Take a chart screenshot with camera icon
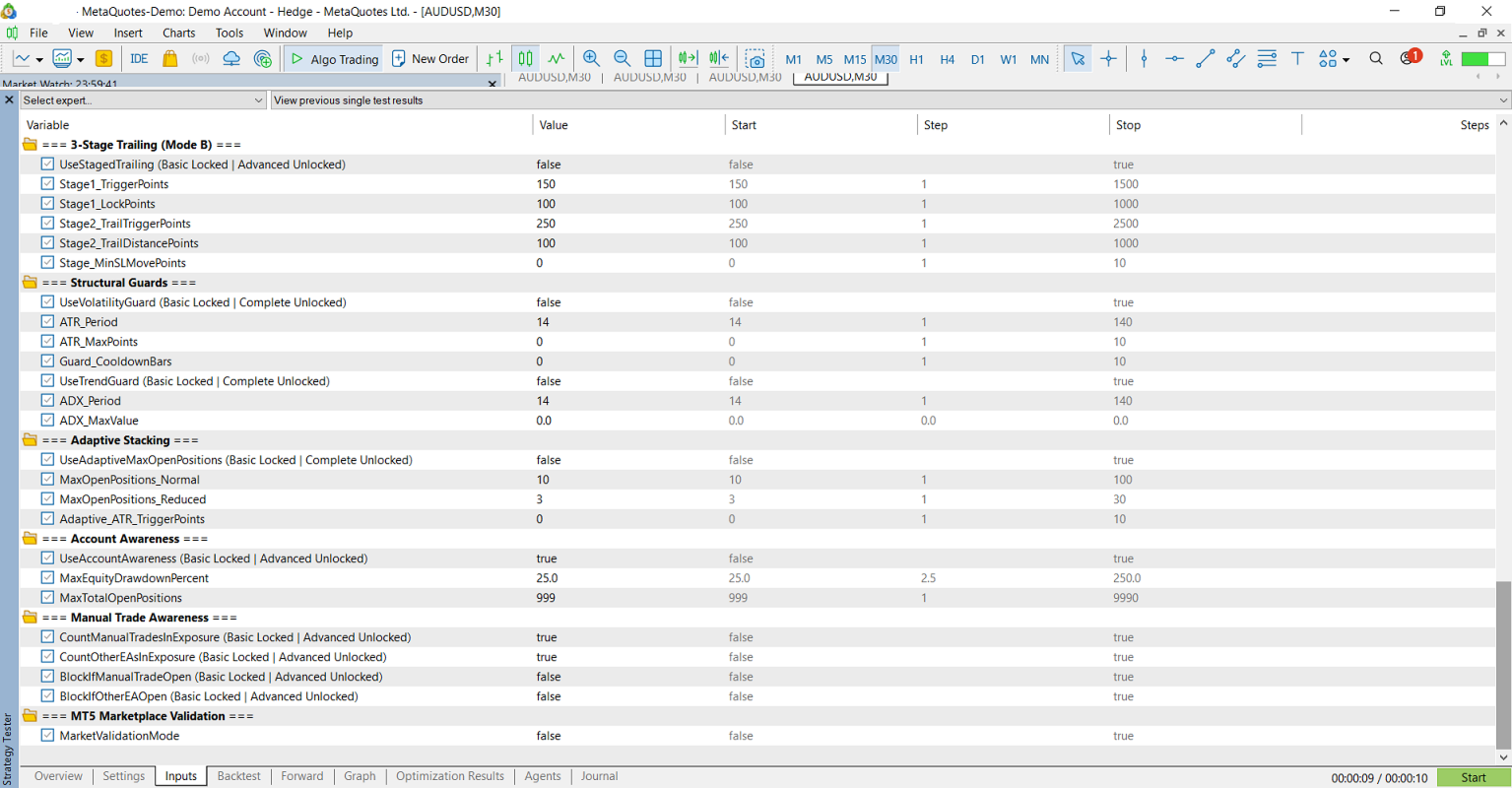Screen dimensions: 1512x788 756,59
